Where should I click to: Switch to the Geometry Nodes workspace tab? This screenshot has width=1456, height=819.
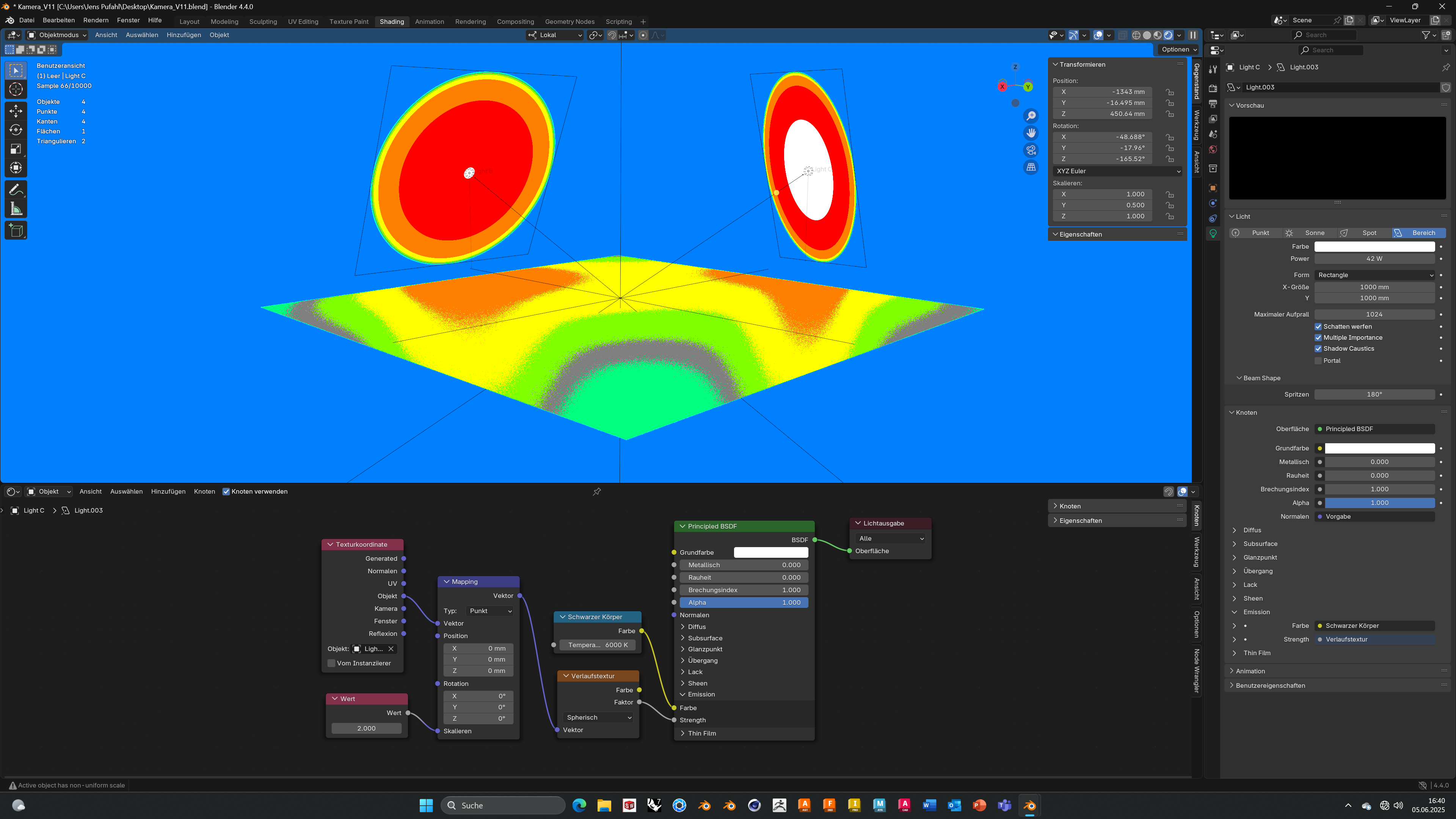[x=569, y=22]
